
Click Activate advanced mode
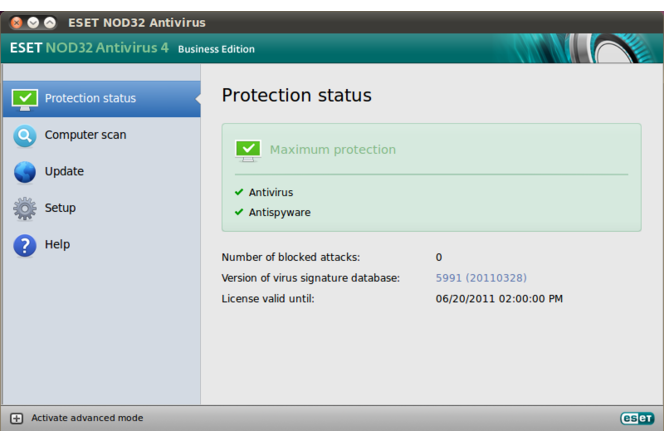(87, 418)
